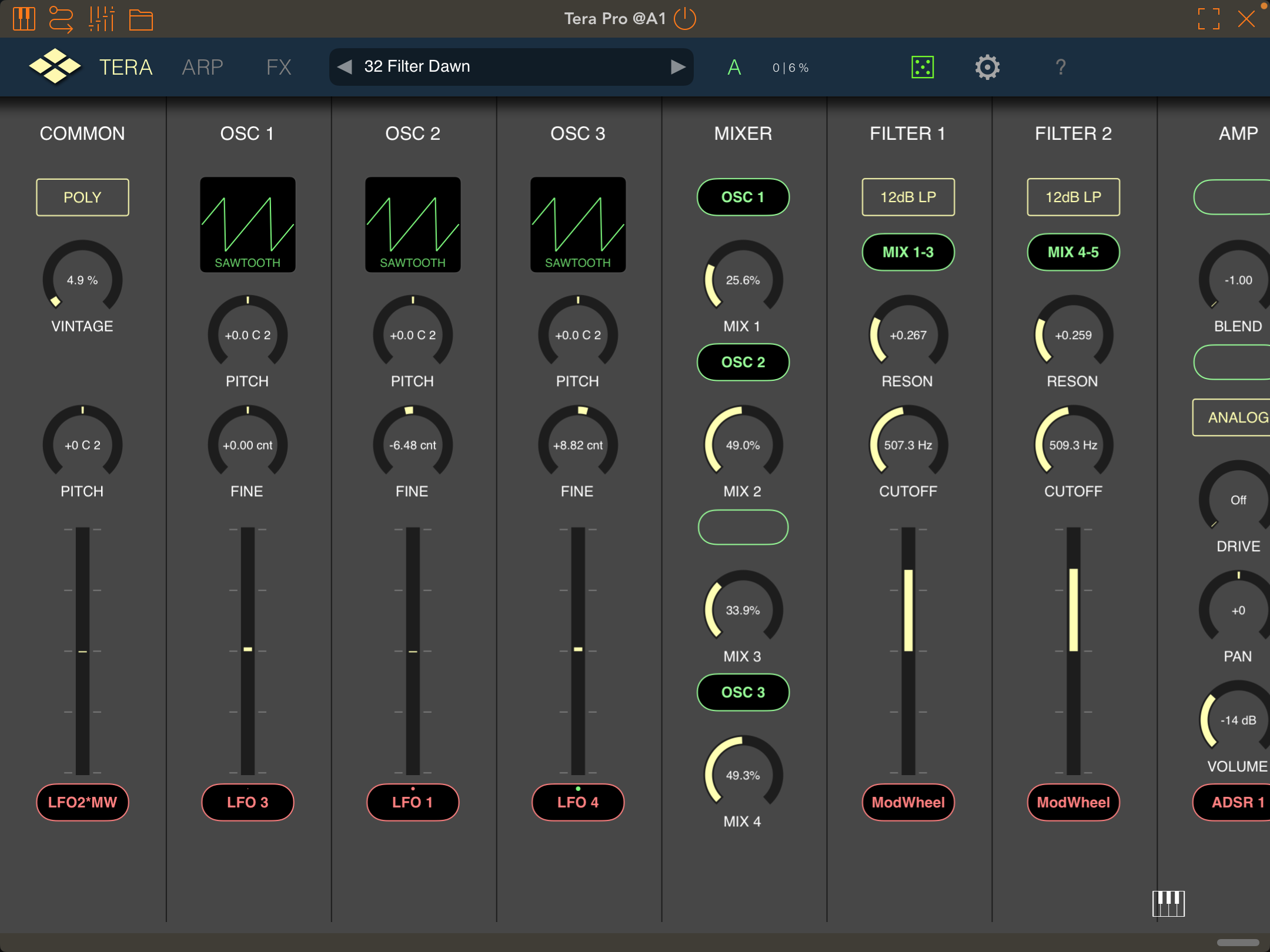Select the A patch slot

pyautogui.click(x=734, y=68)
